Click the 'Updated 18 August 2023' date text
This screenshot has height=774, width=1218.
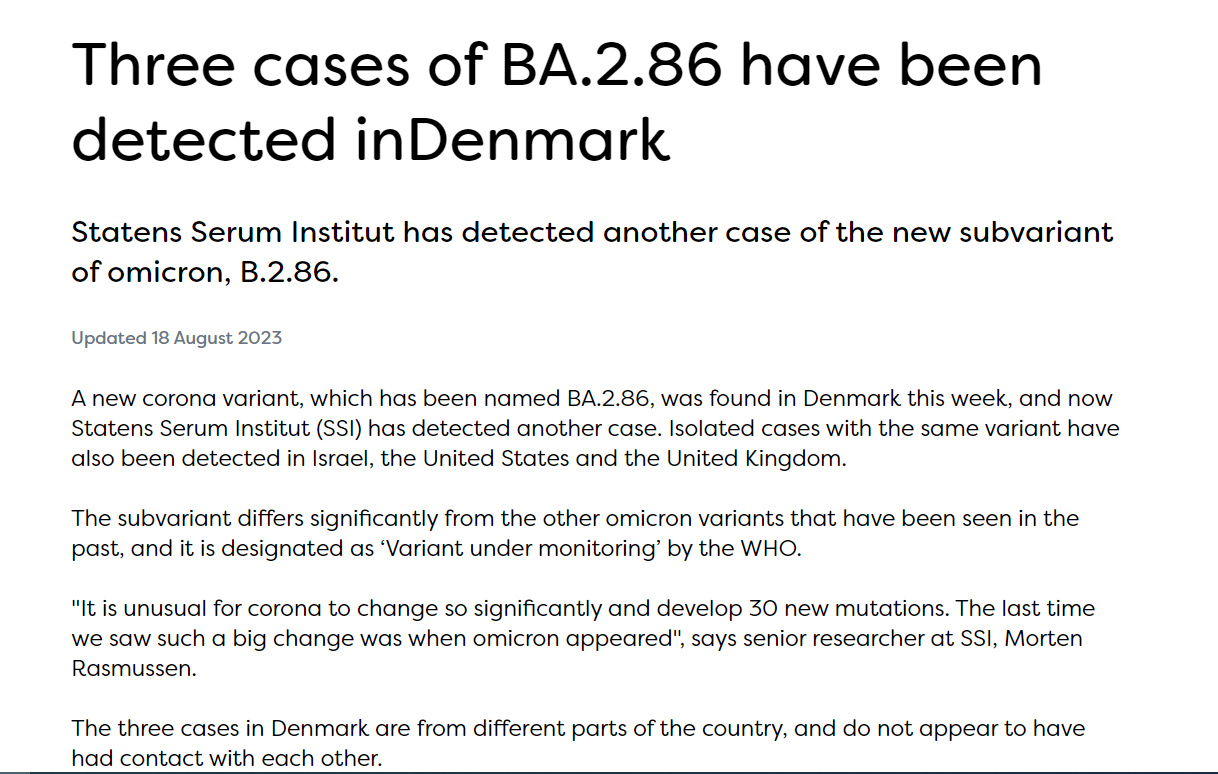176,338
